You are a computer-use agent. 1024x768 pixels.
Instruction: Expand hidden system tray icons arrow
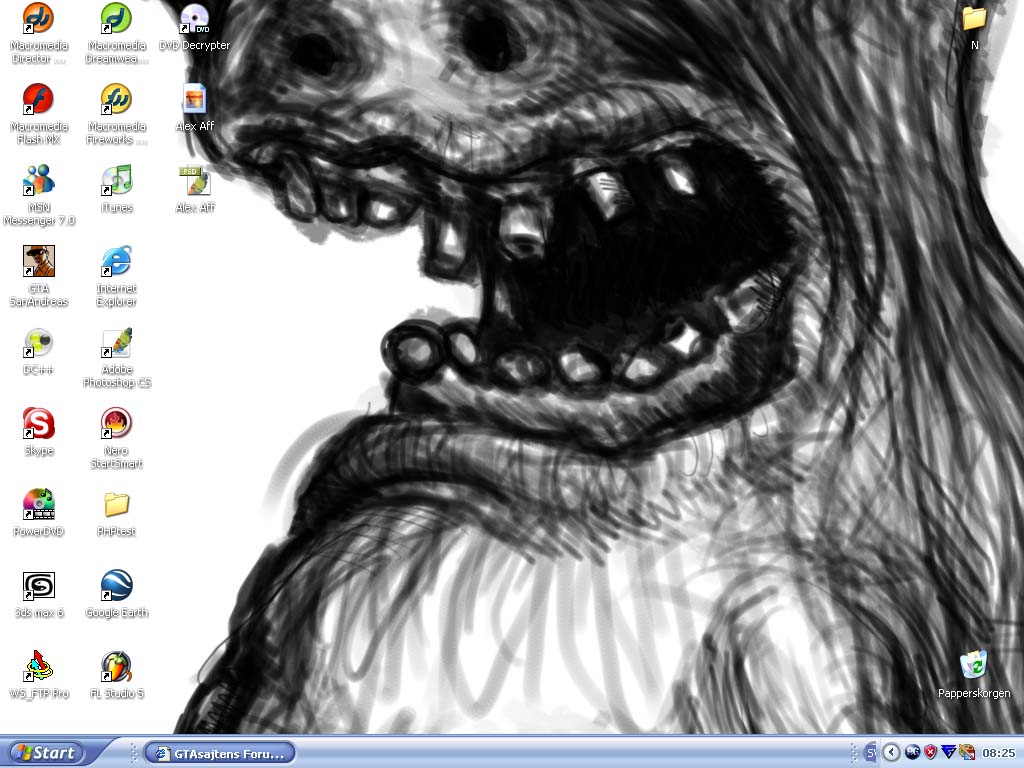coord(891,752)
